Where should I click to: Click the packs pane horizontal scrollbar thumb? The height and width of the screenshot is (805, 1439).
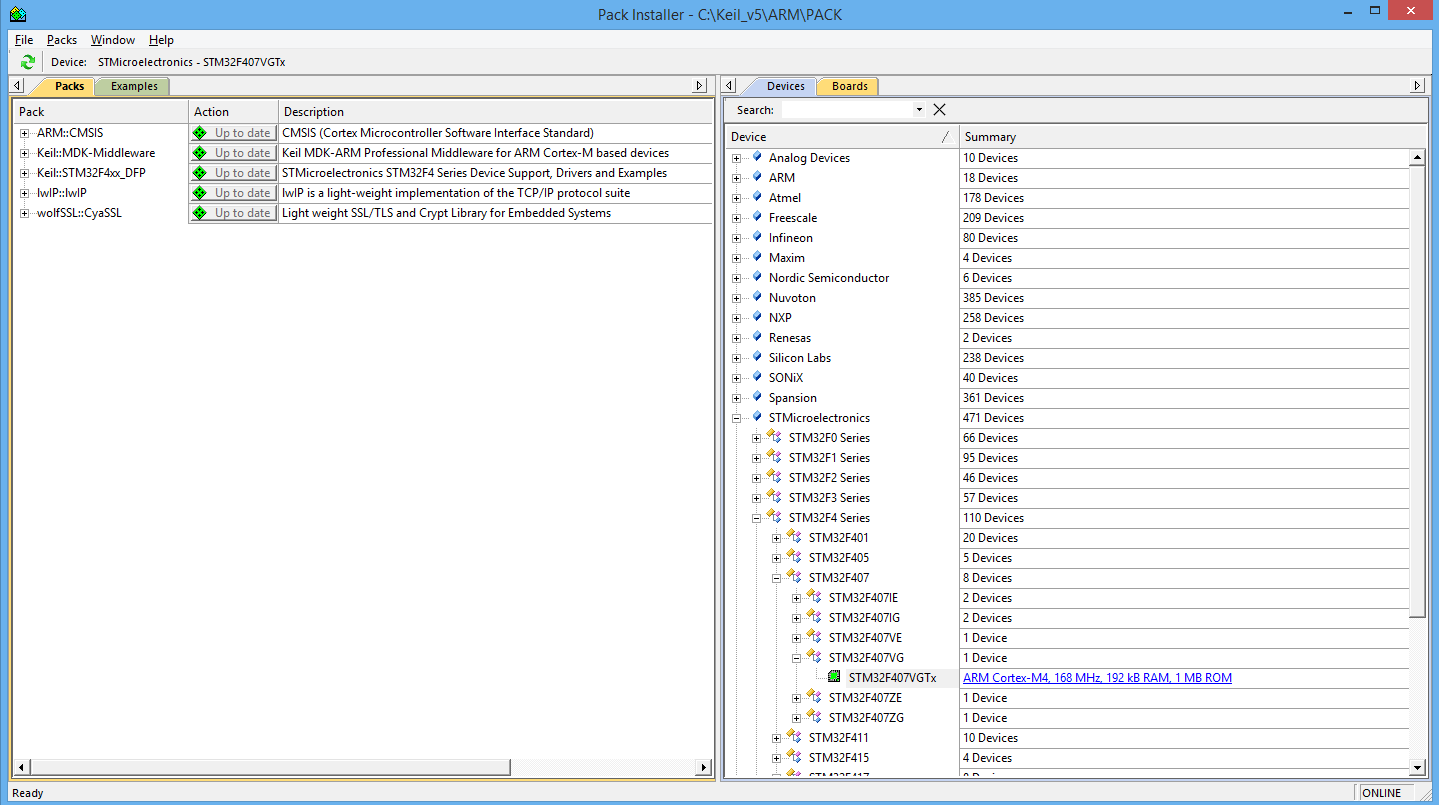point(270,767)
